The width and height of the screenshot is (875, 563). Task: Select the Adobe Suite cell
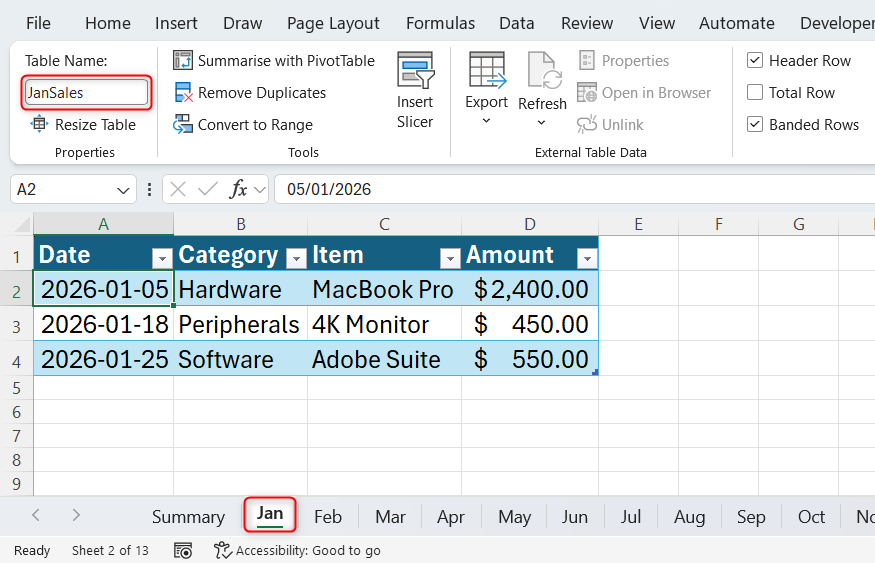pyautogui.click(x=384, y=359)
